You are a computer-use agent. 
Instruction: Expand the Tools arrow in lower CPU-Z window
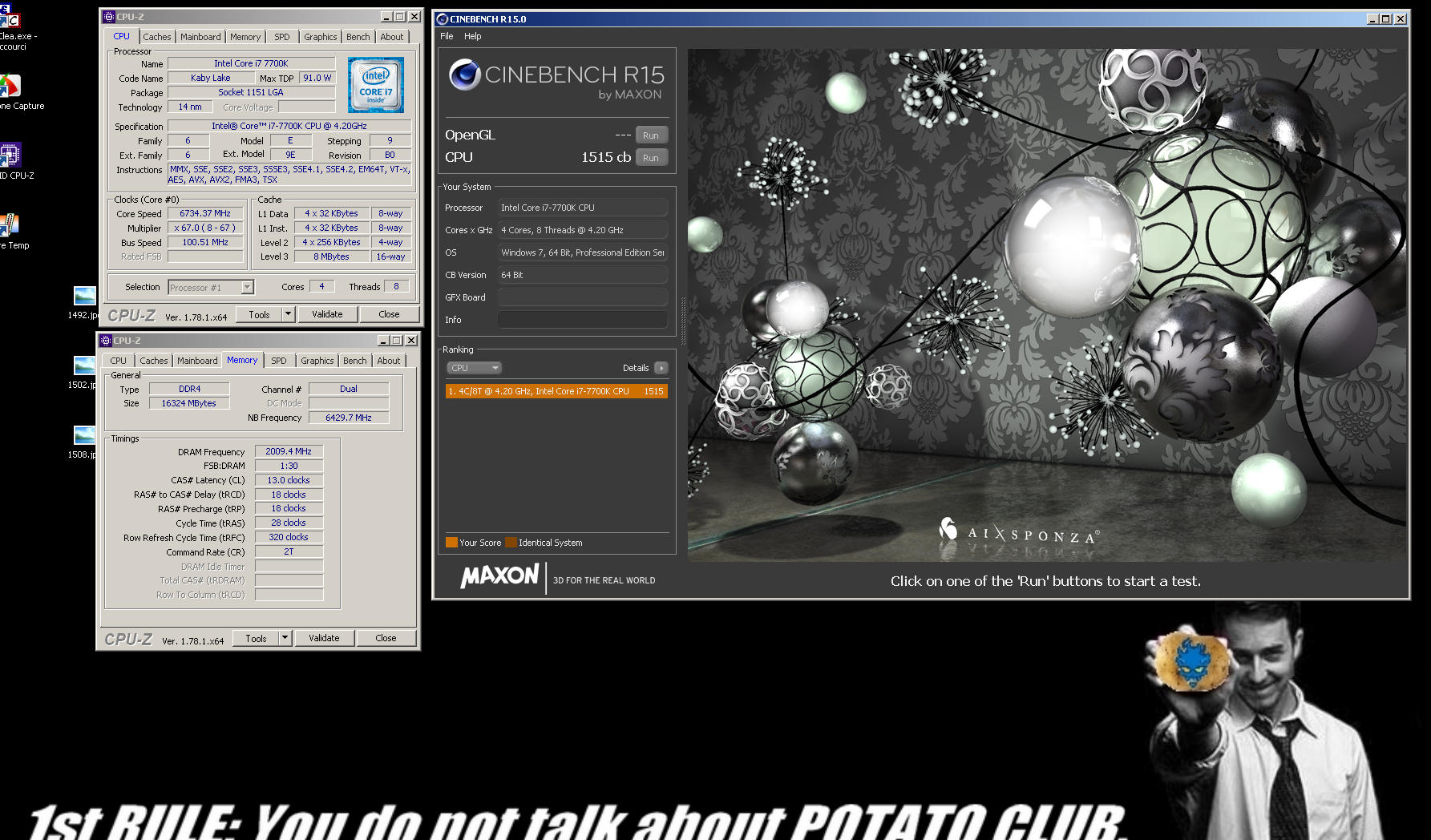click(285, 638)
